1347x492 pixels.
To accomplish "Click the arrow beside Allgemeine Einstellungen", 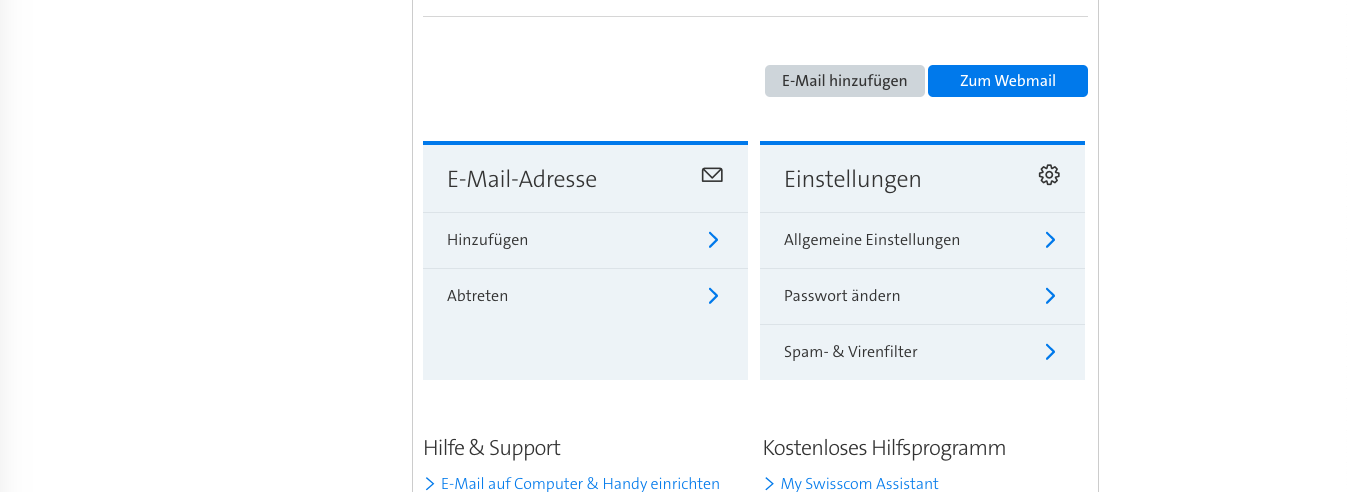I will pos(1050,240).
